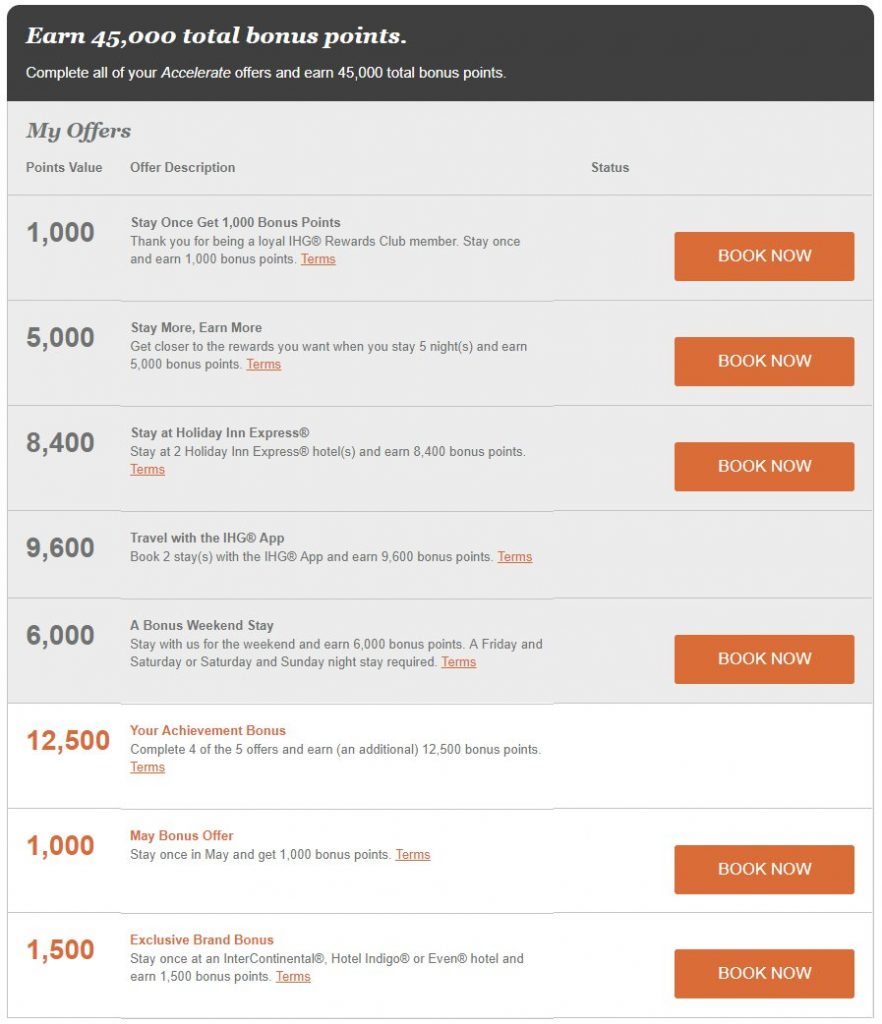882x1024 pixels.
Task: Open Terms for Exclusive Brand Bonus
Action: tap(293, 977)
